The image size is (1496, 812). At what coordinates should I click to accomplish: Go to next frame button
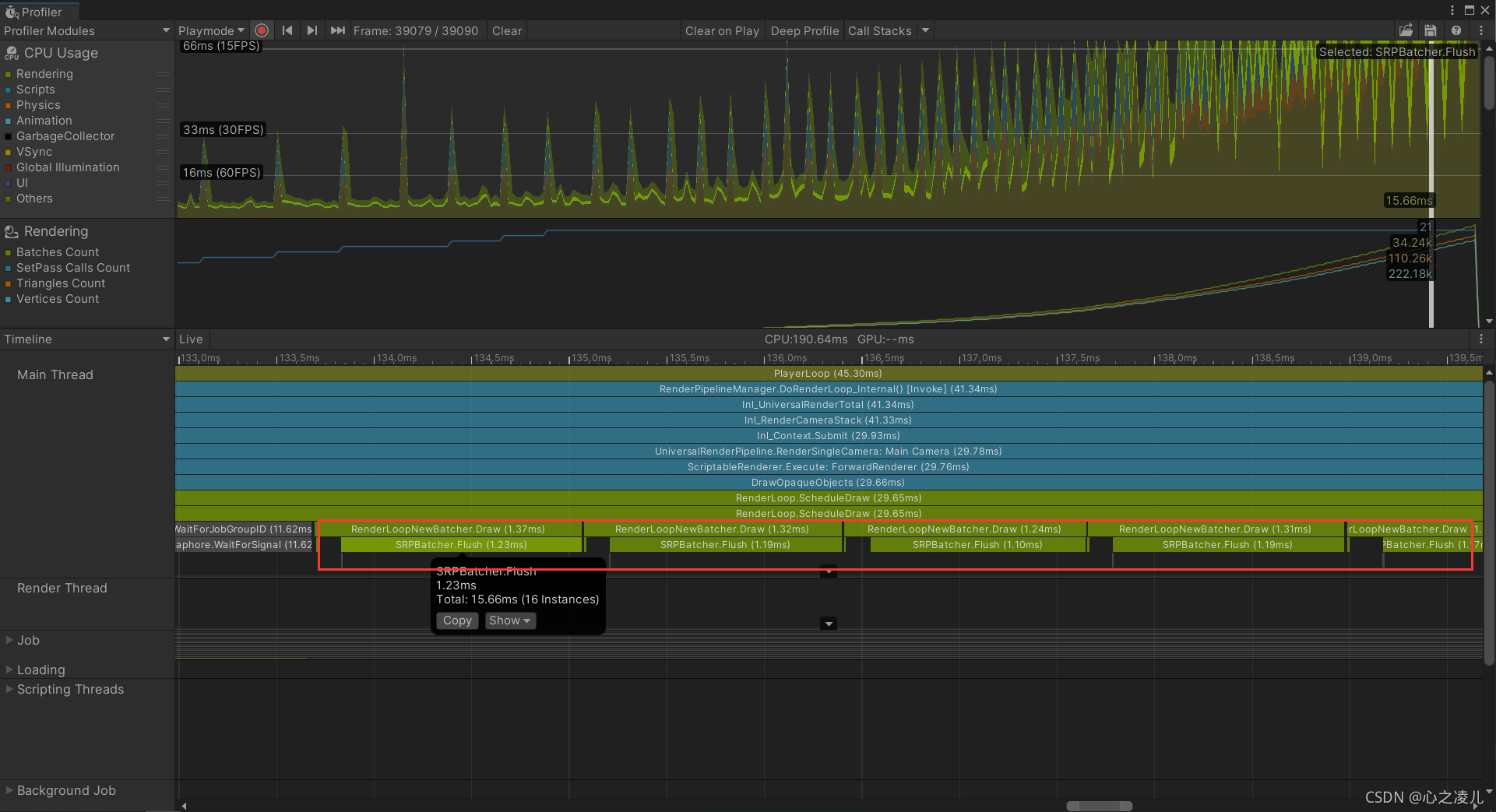tap(312, 30)
